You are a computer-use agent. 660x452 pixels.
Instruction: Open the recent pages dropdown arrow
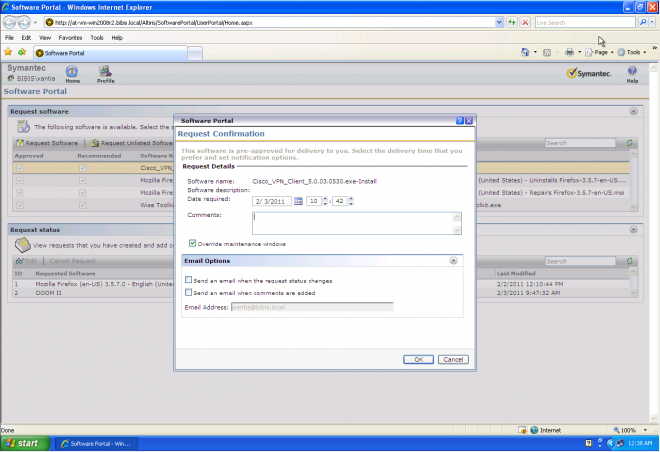point(35,22)
